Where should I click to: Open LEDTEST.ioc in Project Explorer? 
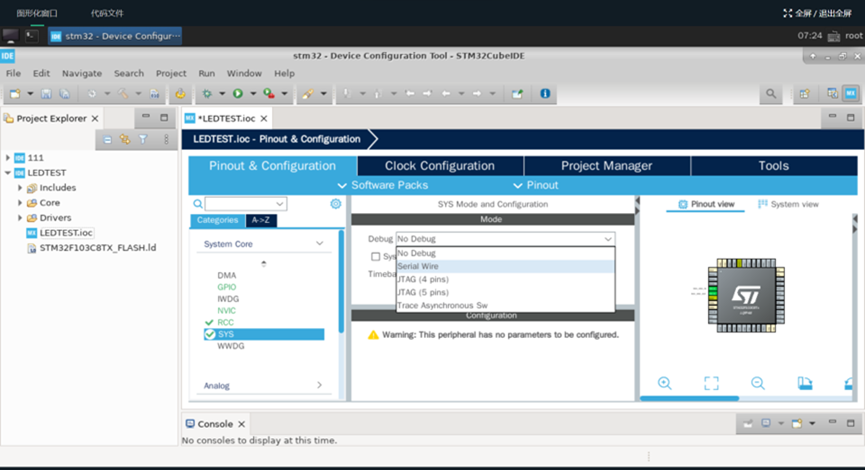[66, 233]
